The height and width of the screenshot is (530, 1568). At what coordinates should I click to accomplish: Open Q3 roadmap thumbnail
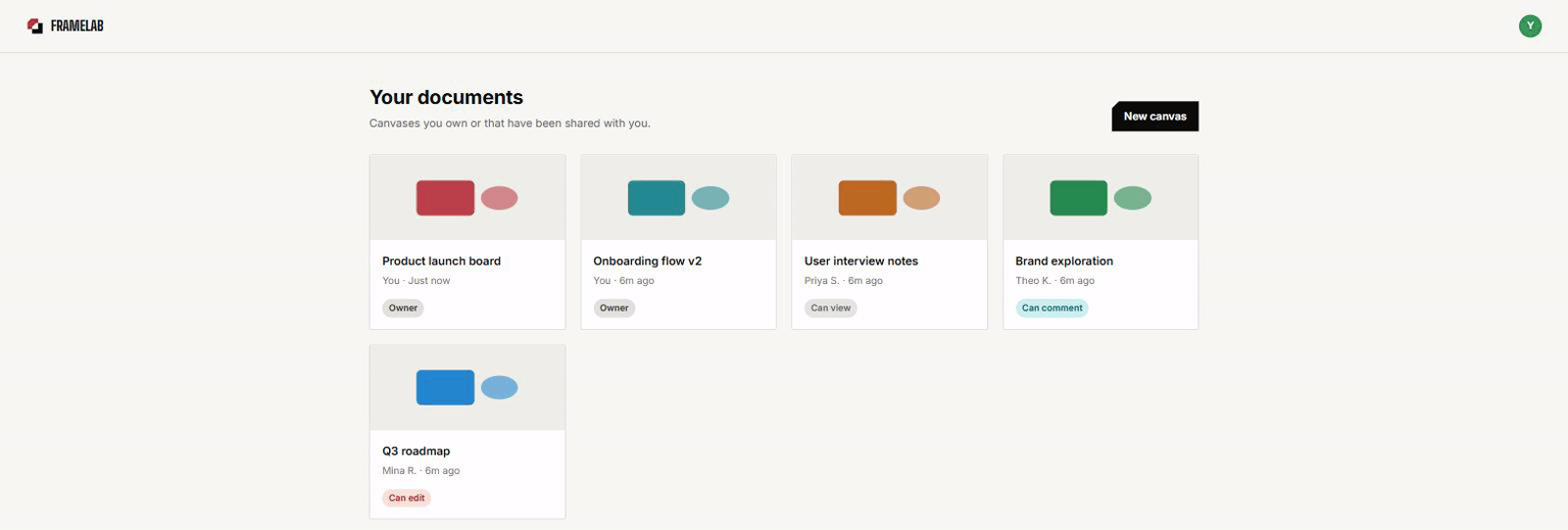coord(467,388)
